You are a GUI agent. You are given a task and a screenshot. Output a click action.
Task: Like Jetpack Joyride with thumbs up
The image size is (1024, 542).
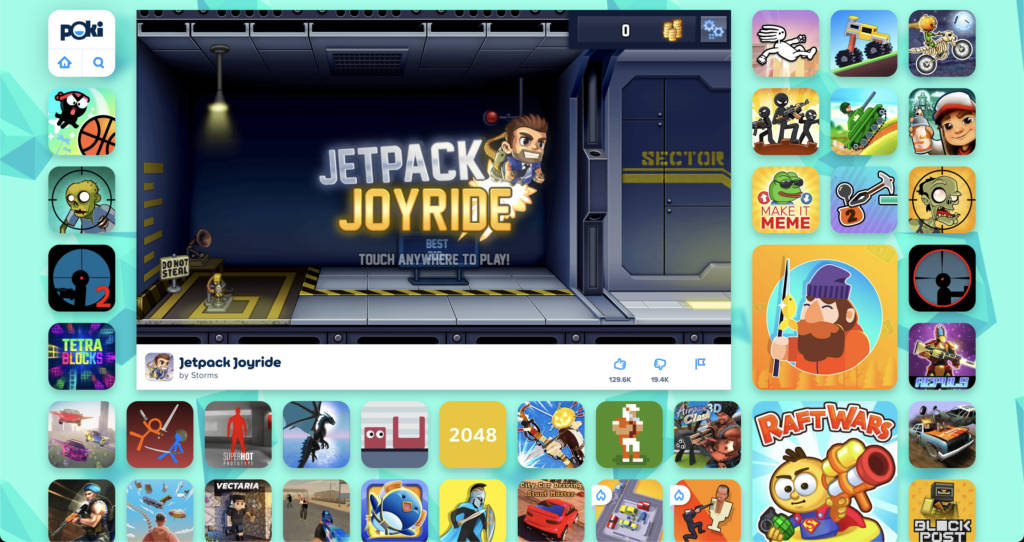coord(620,364)
